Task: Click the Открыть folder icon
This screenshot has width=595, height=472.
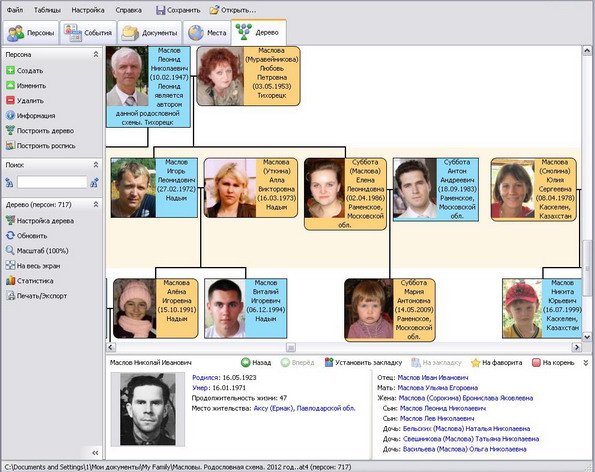Action: pos(214,10)
